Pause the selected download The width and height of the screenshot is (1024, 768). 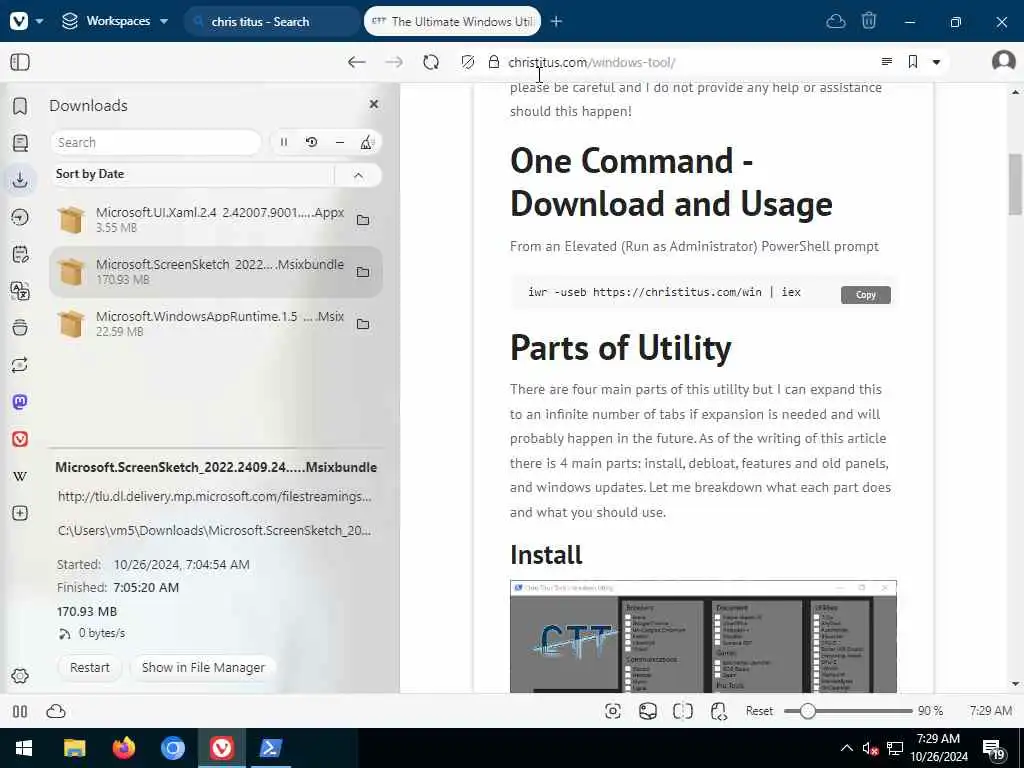tap(284, 142)
